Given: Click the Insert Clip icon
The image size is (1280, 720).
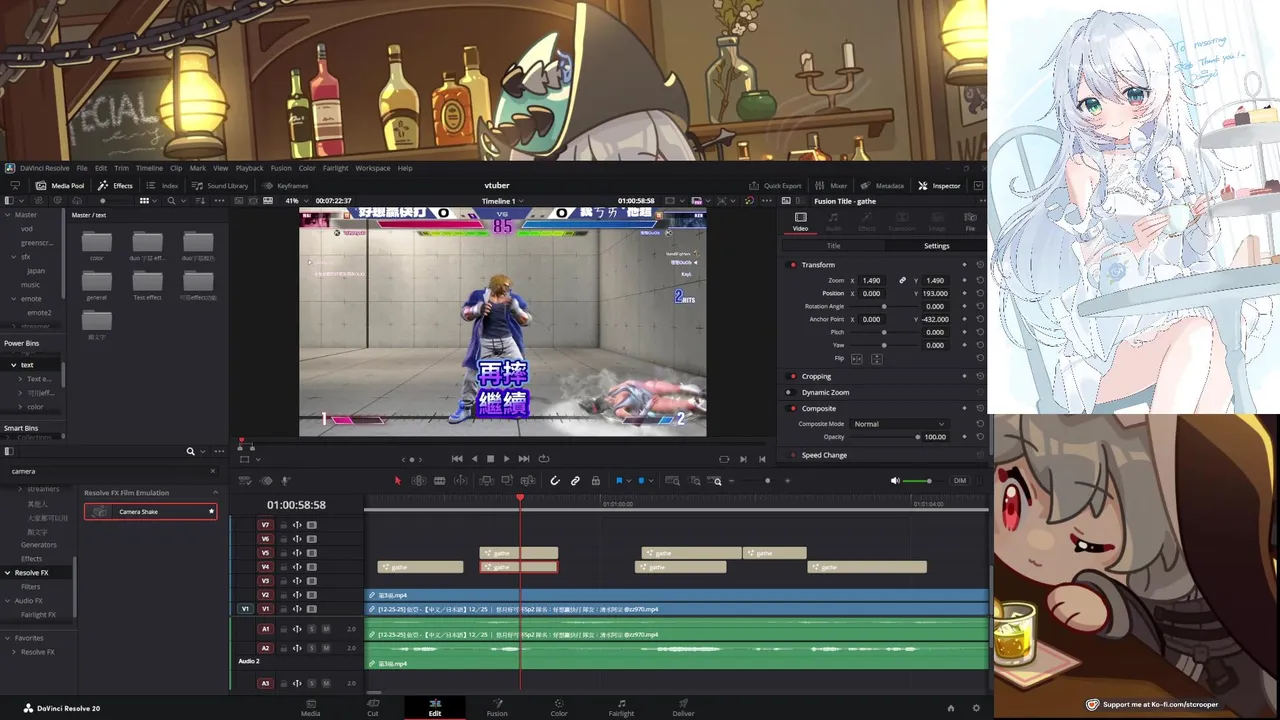Looking at the screenshot, I should (x=487, y=481).
